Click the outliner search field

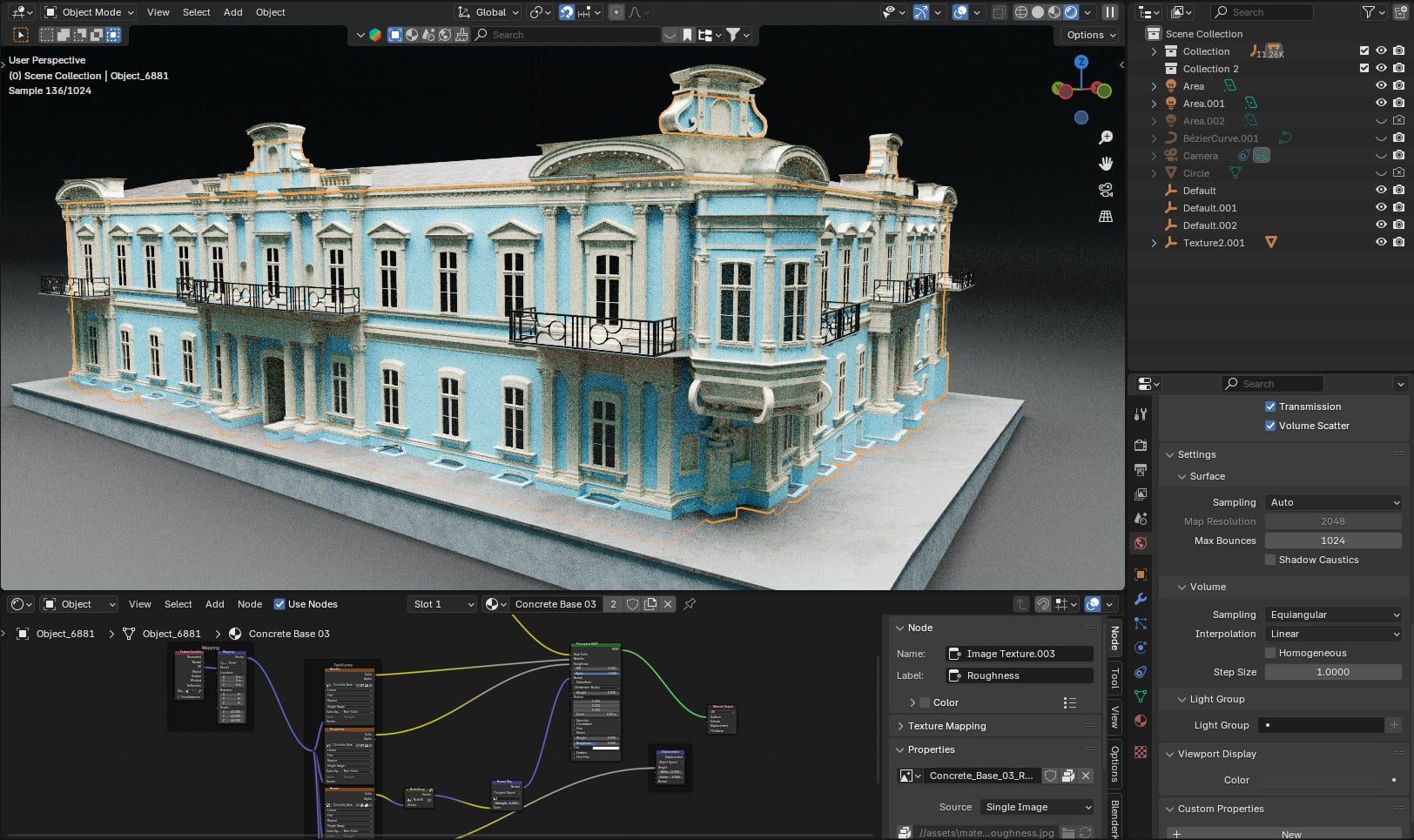coord(1262,12)
